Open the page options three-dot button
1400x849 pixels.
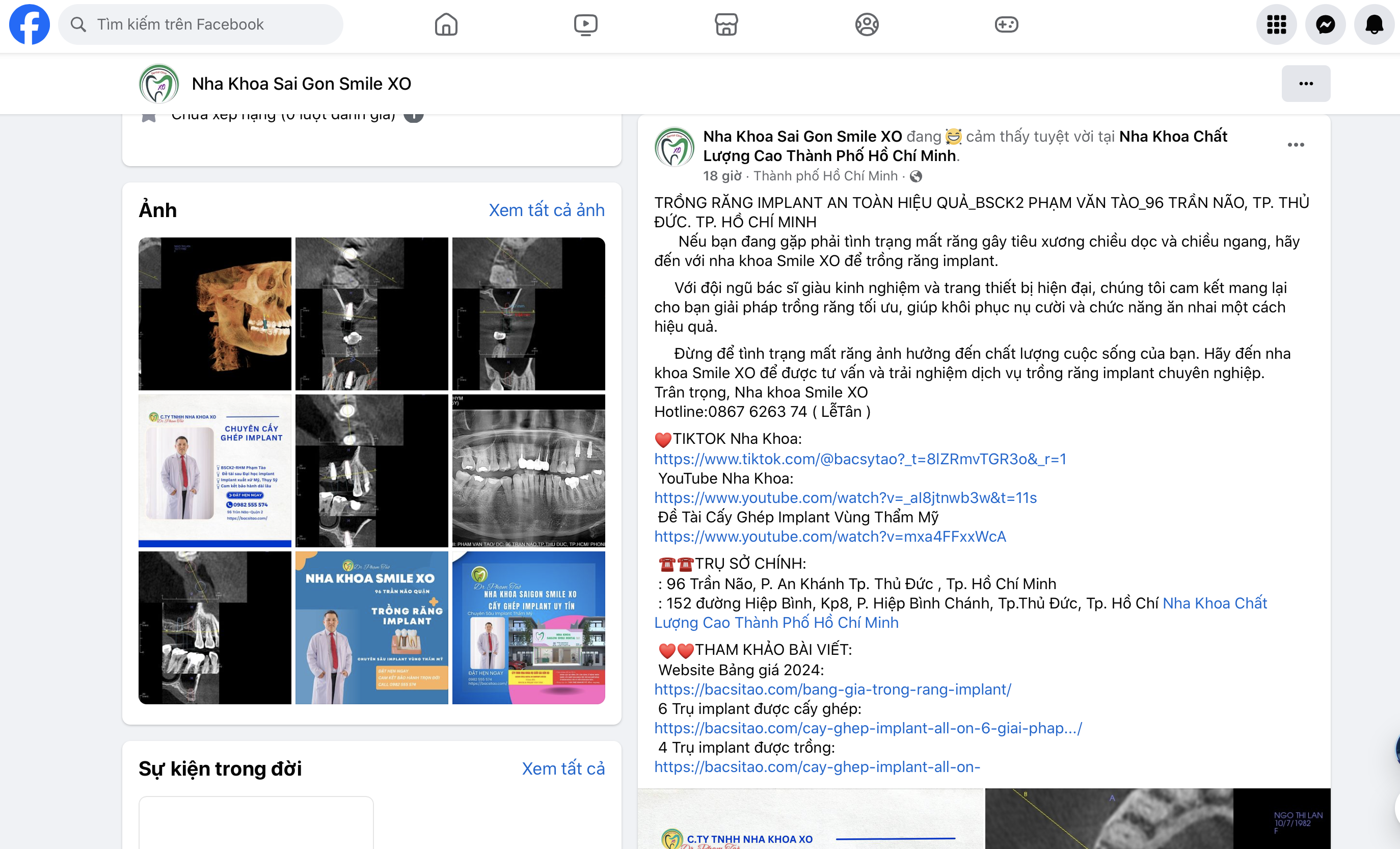pos(1306,84)
